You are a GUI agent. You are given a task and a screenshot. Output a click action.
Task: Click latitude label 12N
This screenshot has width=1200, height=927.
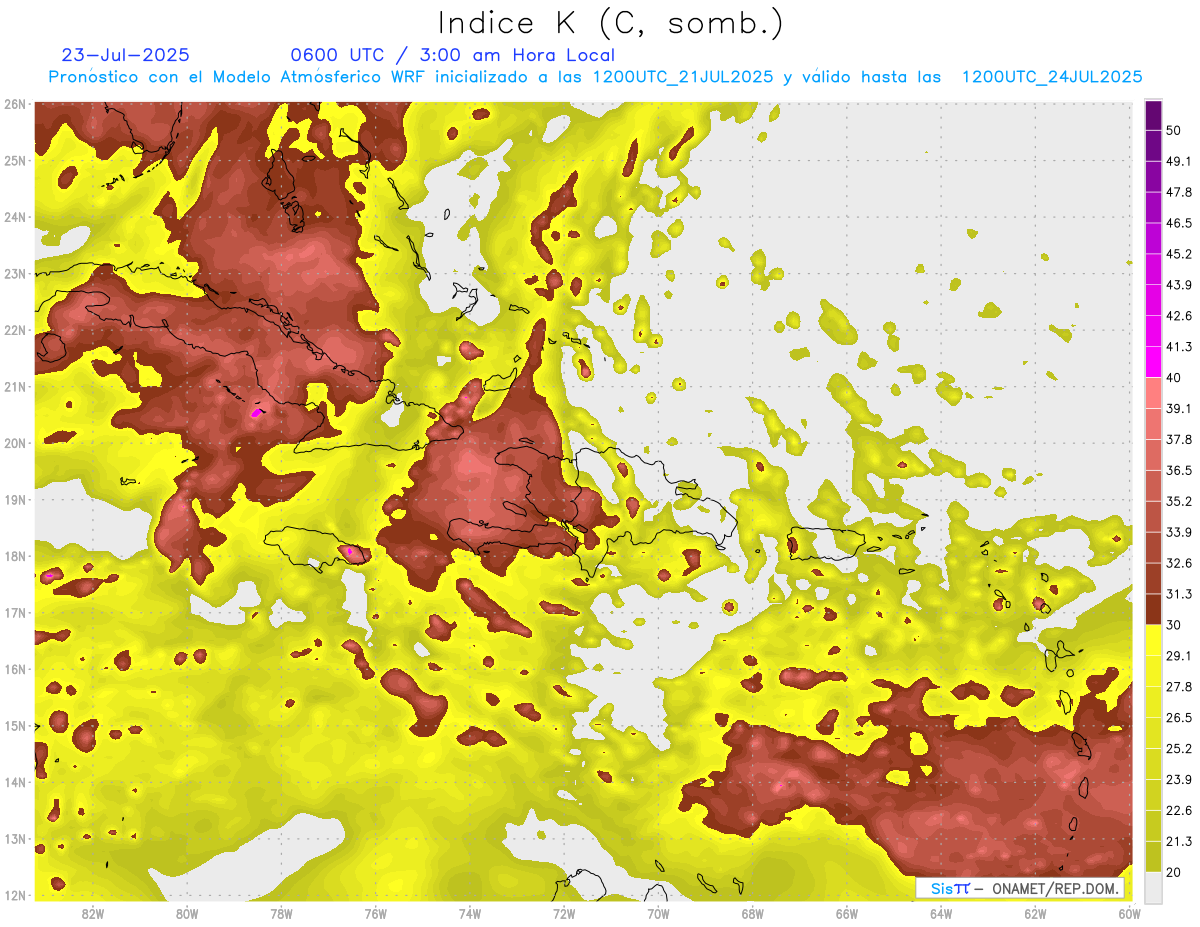click(x=15, y=895)
